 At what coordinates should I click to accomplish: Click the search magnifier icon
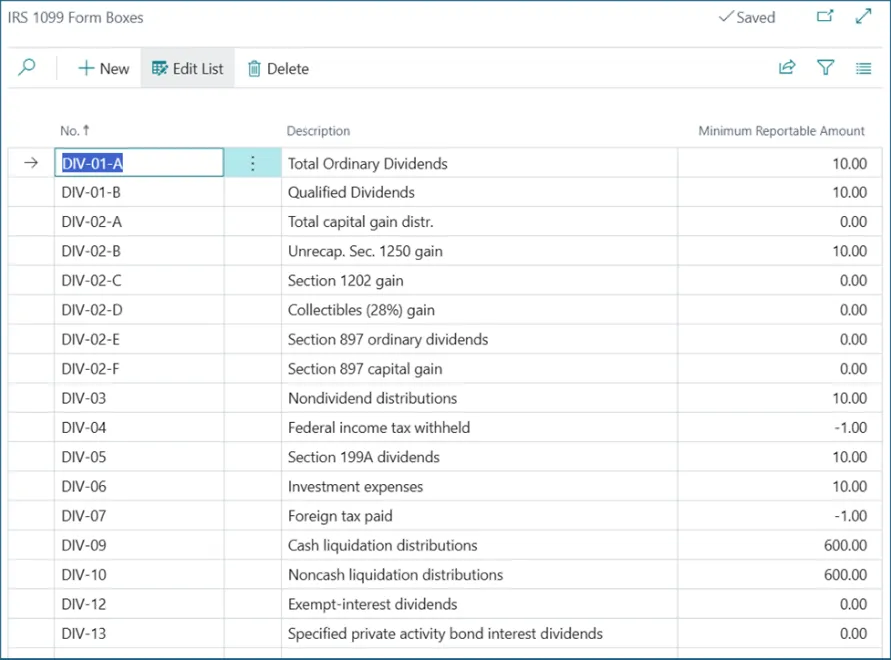(27, 68)
